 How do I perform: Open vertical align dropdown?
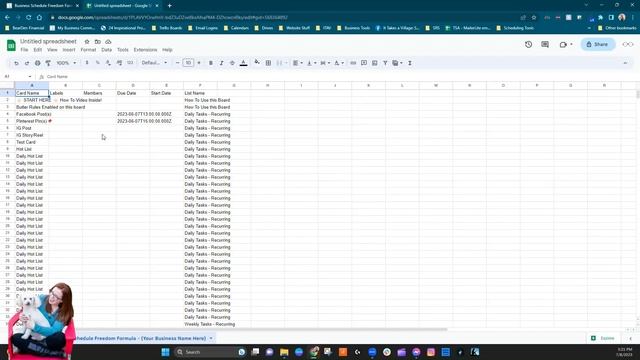point(311,63)
